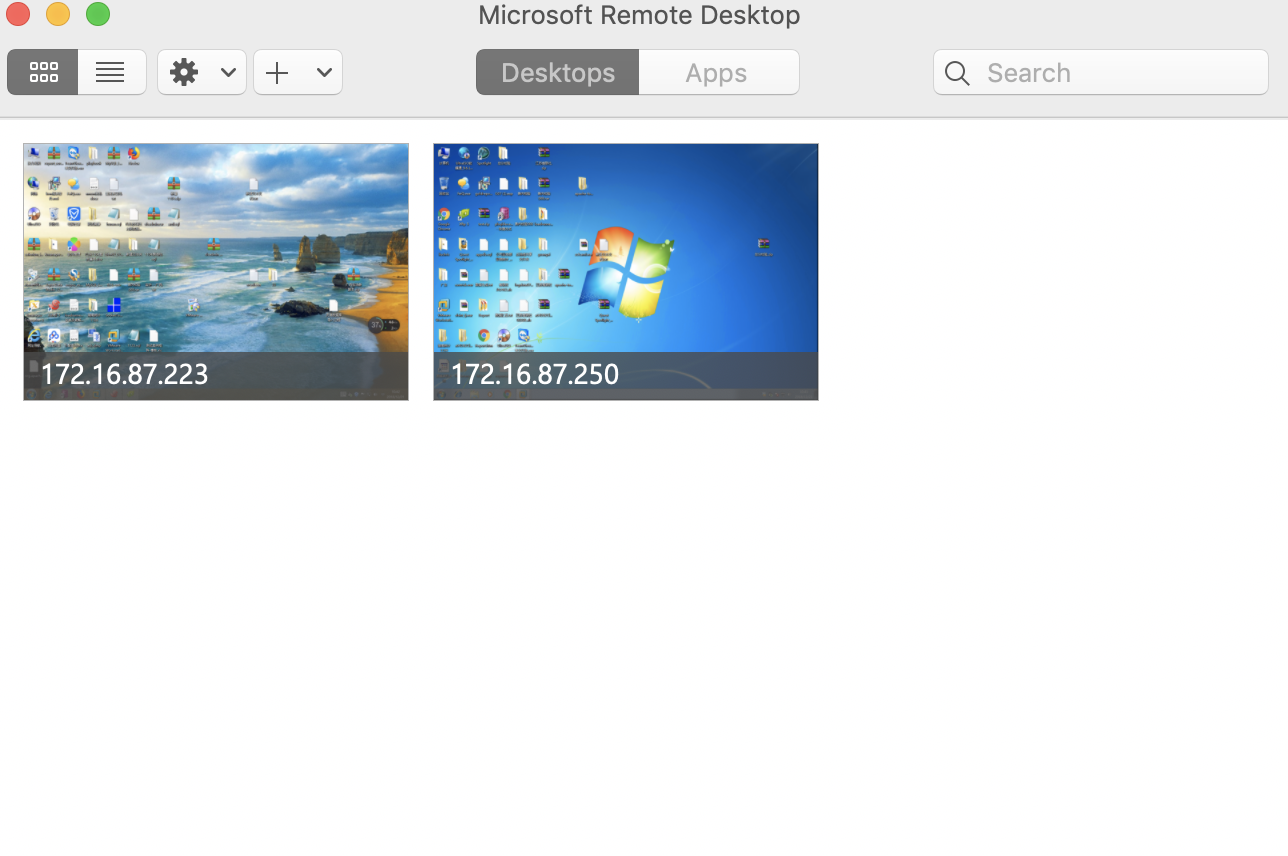This screenshot has height=856, width=1288.
Task: Open the 172.16.87.223 desktop thumbnail
Action: coord(216,272)
